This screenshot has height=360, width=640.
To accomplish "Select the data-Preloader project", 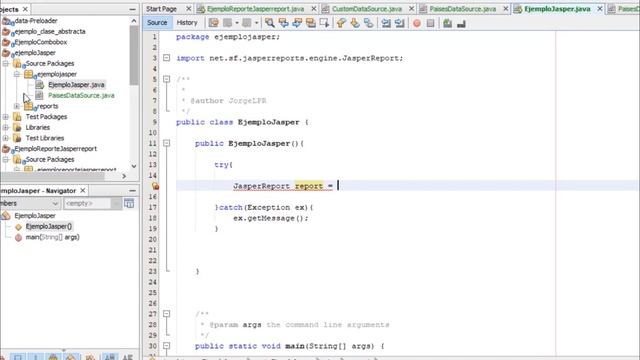I will coord(36,20).
